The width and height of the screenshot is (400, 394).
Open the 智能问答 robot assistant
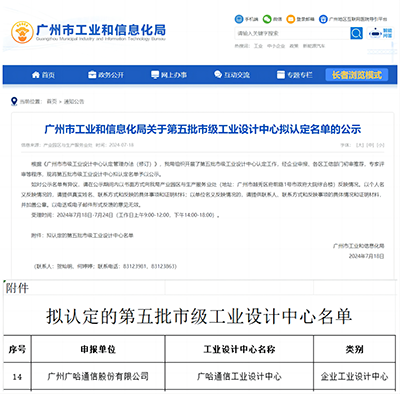pos(381,33)
